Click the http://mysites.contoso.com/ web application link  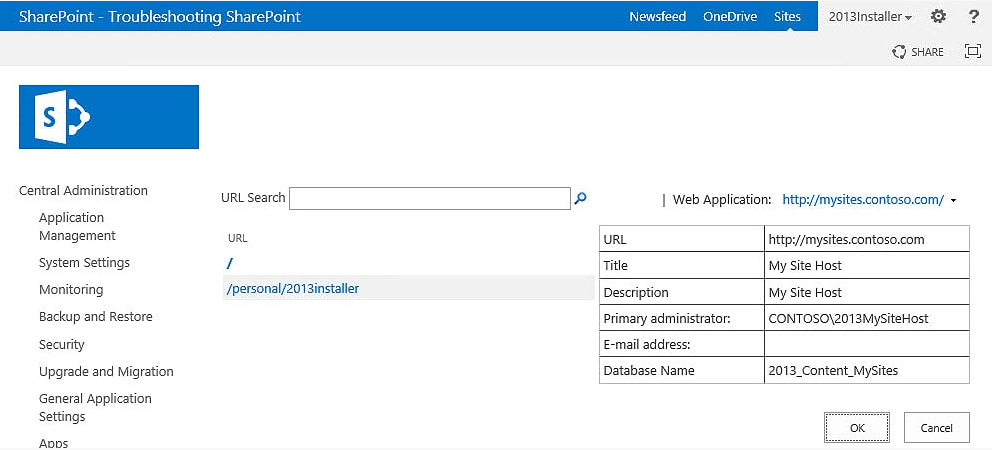click(x=863, y=199)
